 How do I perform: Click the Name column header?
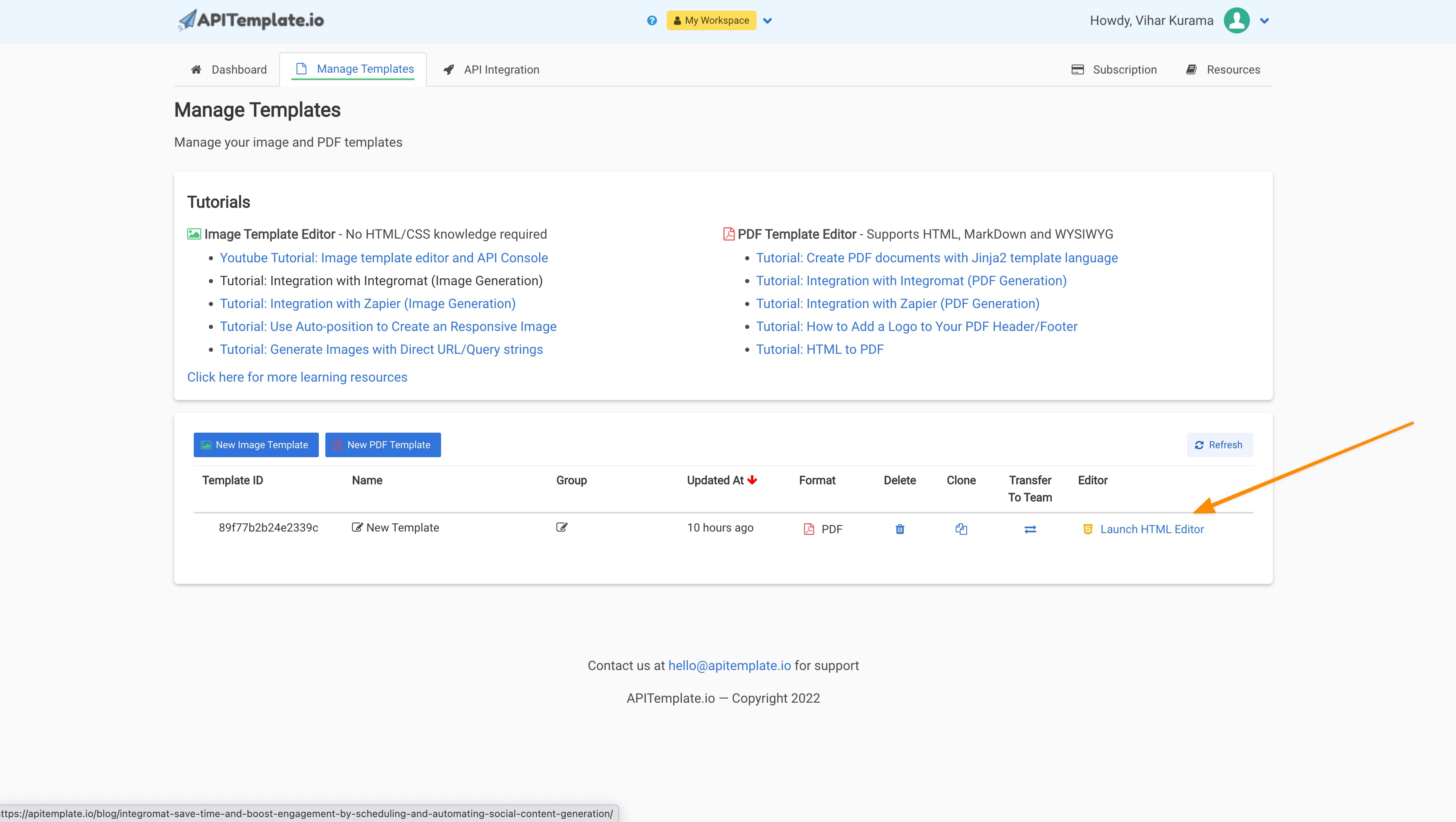coord(367,480)
